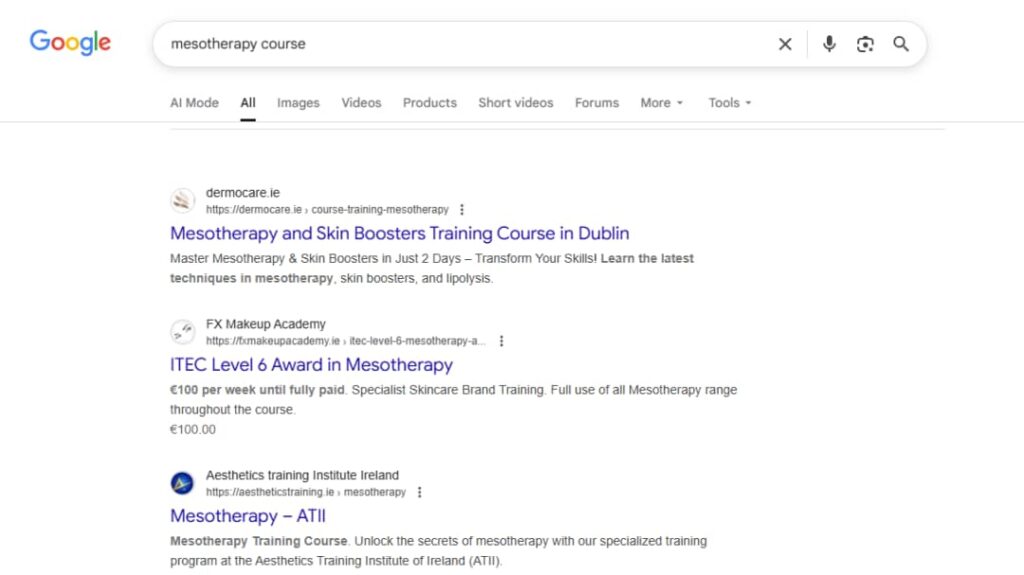Open the Mesotherapy – ATII link
The height and width of the screenshot is (575, 1024).
click(248, 516)
